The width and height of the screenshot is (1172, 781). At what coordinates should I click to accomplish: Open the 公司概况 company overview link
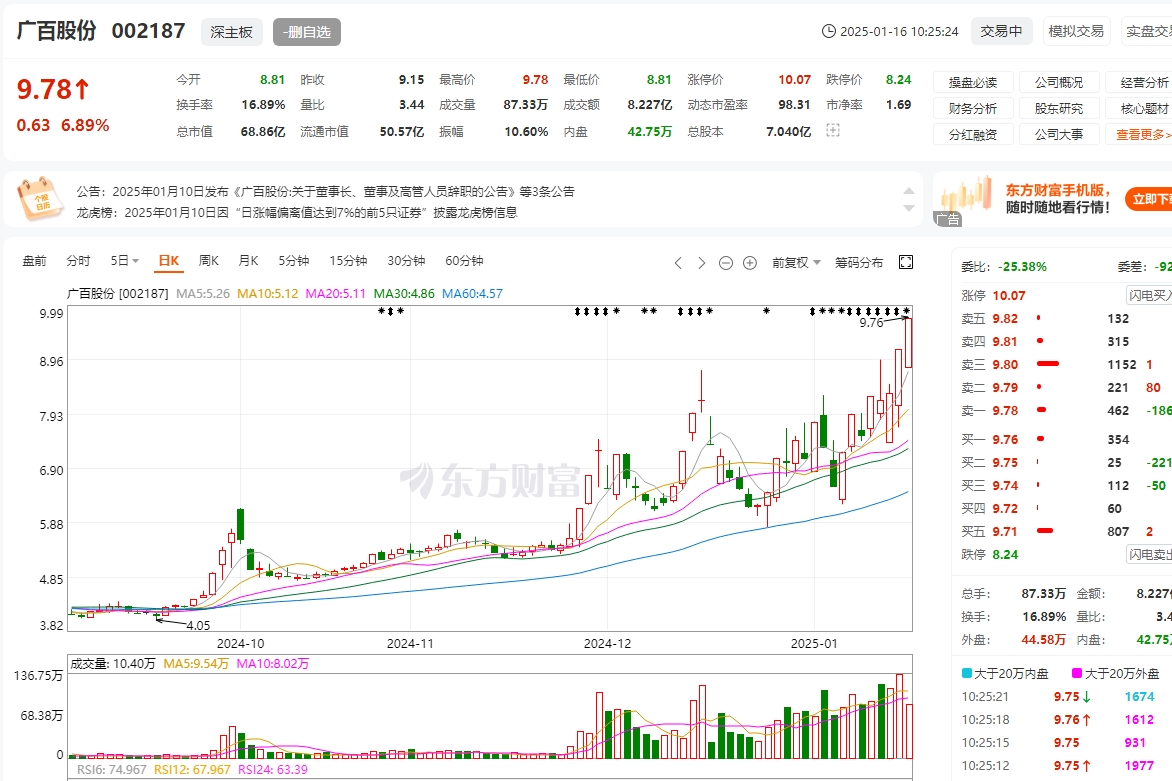[x=1059, y=82]
